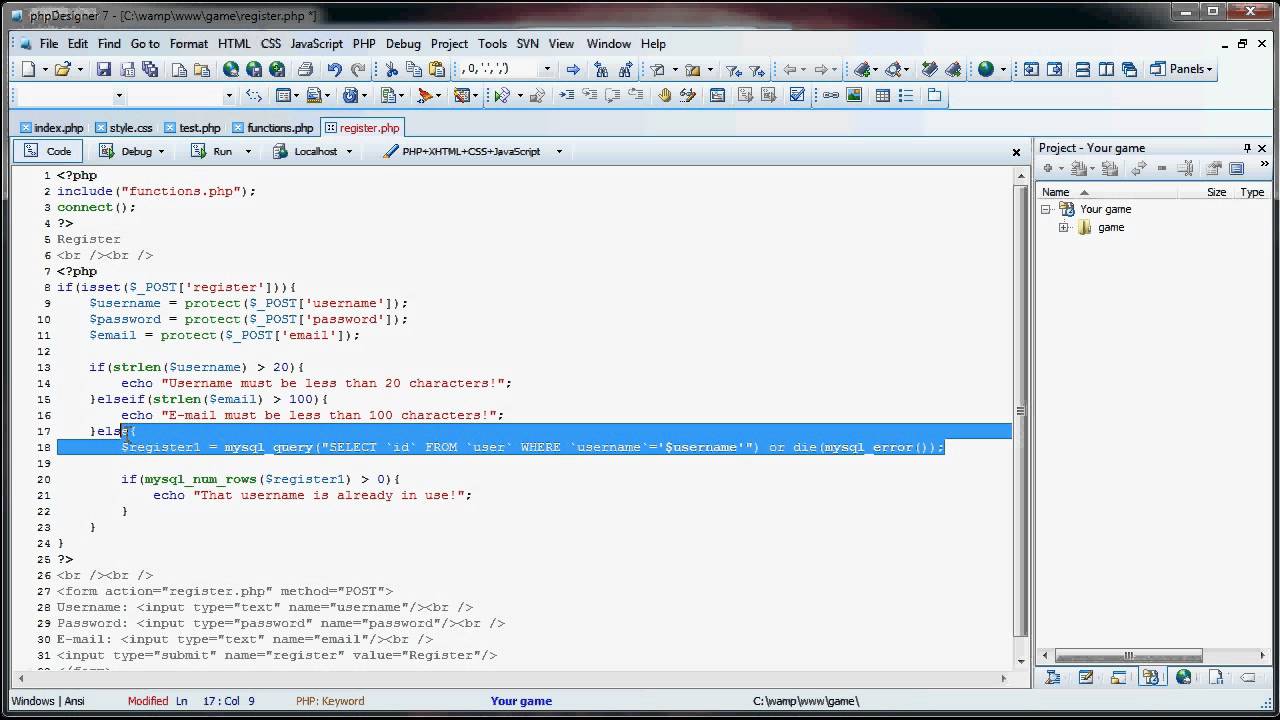This screenshot has width=1280, height=720.
Task: Click the Run button
Action: click(x=213, y=152)
